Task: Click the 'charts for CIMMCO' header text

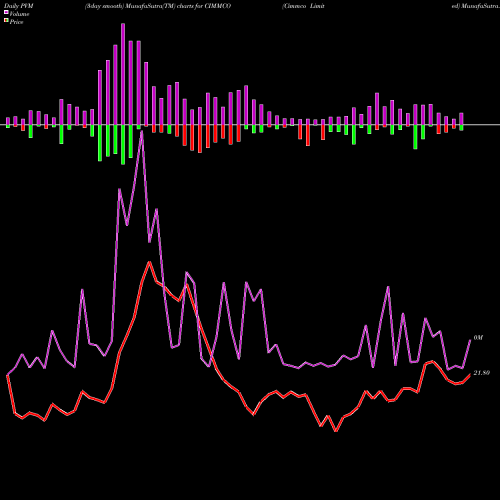Action: pyautogui.click(x=204, y=6)
